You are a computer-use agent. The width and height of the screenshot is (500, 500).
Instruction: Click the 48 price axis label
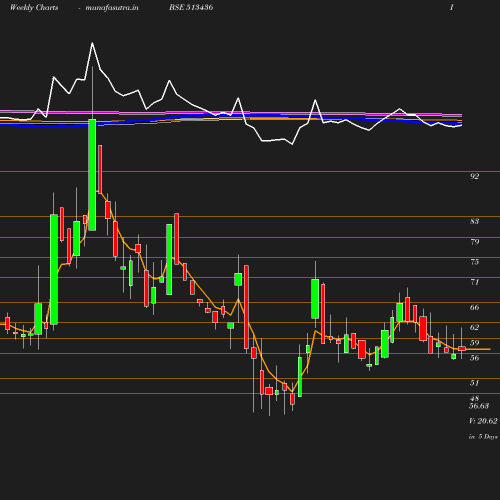[x=474, y=398]
